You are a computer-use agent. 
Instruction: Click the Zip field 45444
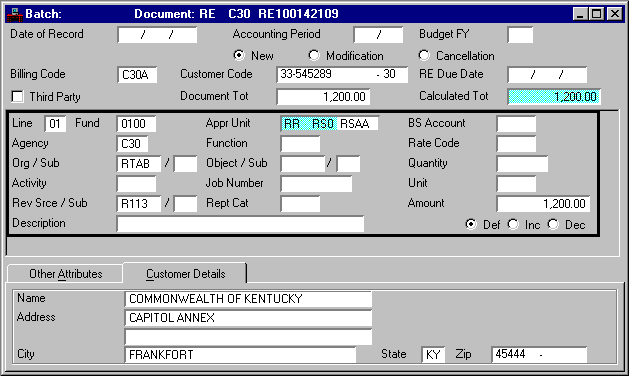tap(539, 355)
